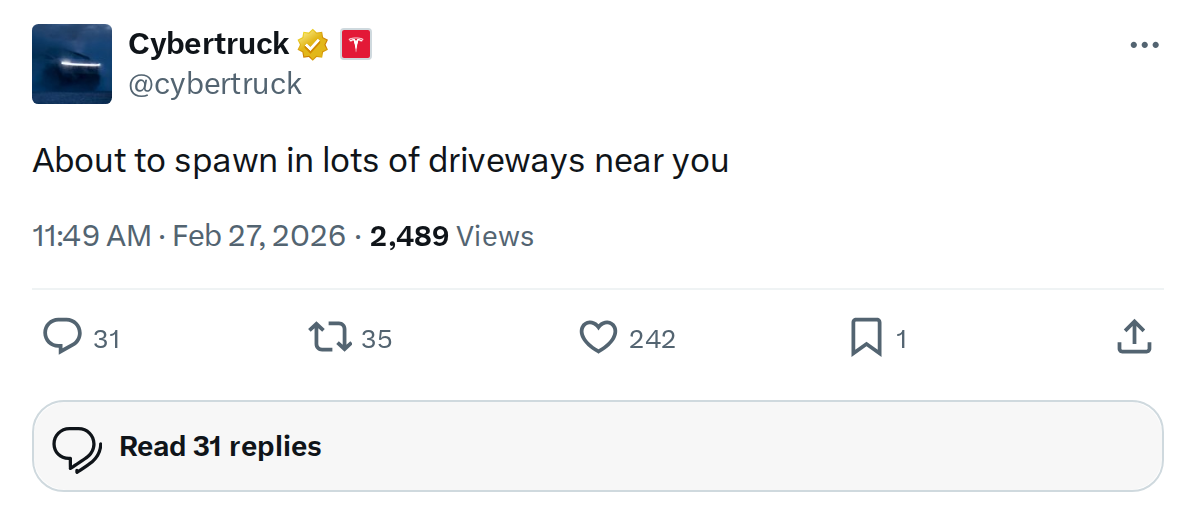The image size is (1196, 508).
Task: Click the repost count 35
Action: pyautogui.click(x=376, y=339)
